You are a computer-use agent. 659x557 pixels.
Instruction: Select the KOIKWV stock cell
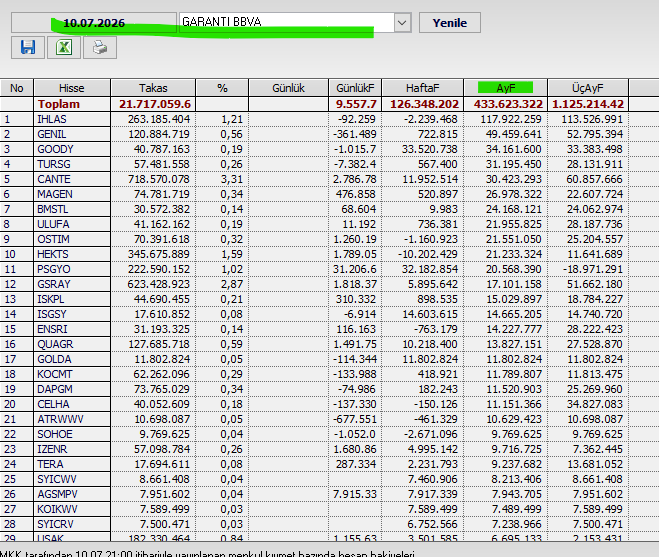72,509
